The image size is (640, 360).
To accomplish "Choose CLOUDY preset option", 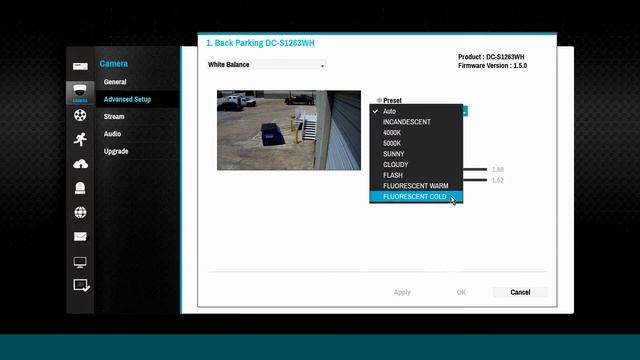I will pyautogui.click(x=416, y=164).
